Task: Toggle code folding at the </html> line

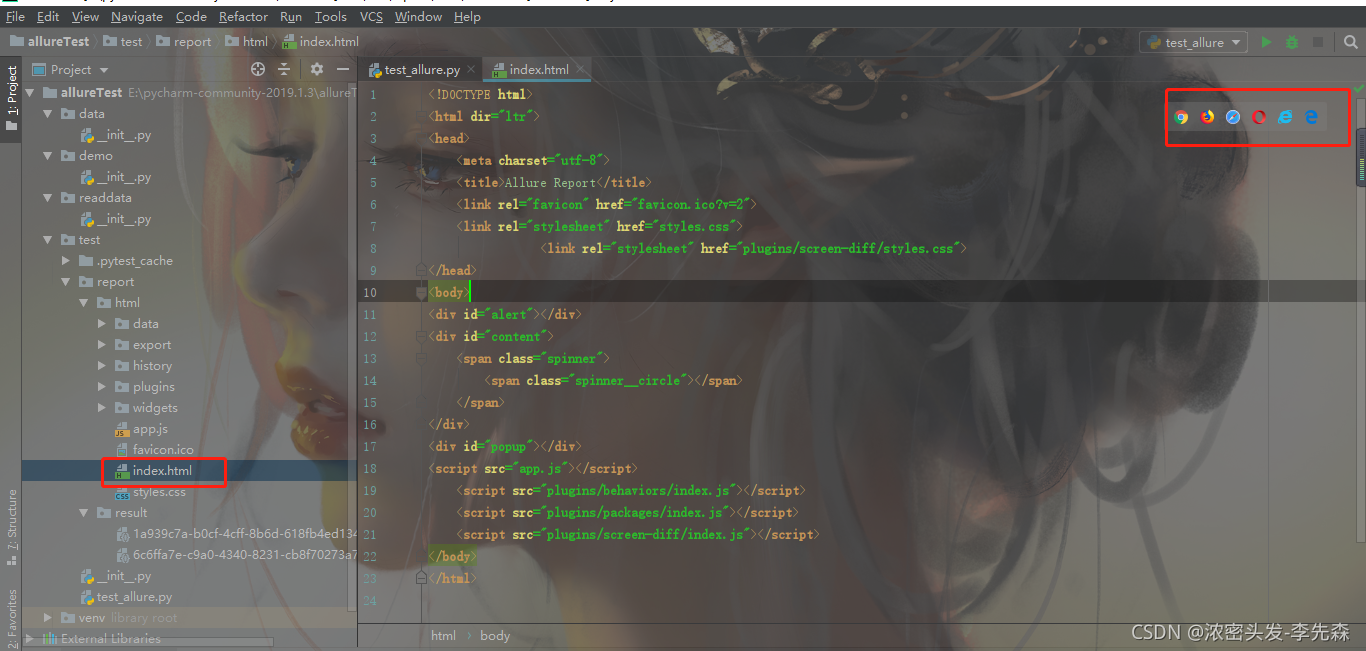Action: (421, 578)
